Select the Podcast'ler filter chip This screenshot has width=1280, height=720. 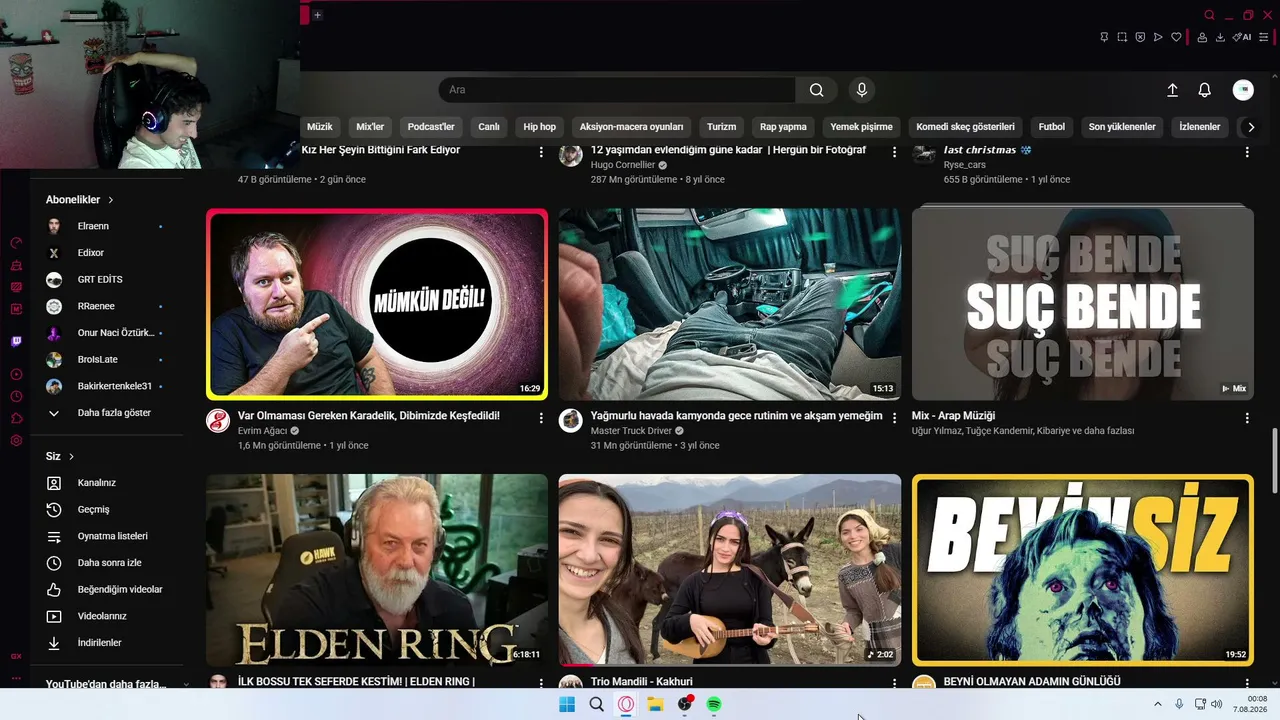[431, 127]
